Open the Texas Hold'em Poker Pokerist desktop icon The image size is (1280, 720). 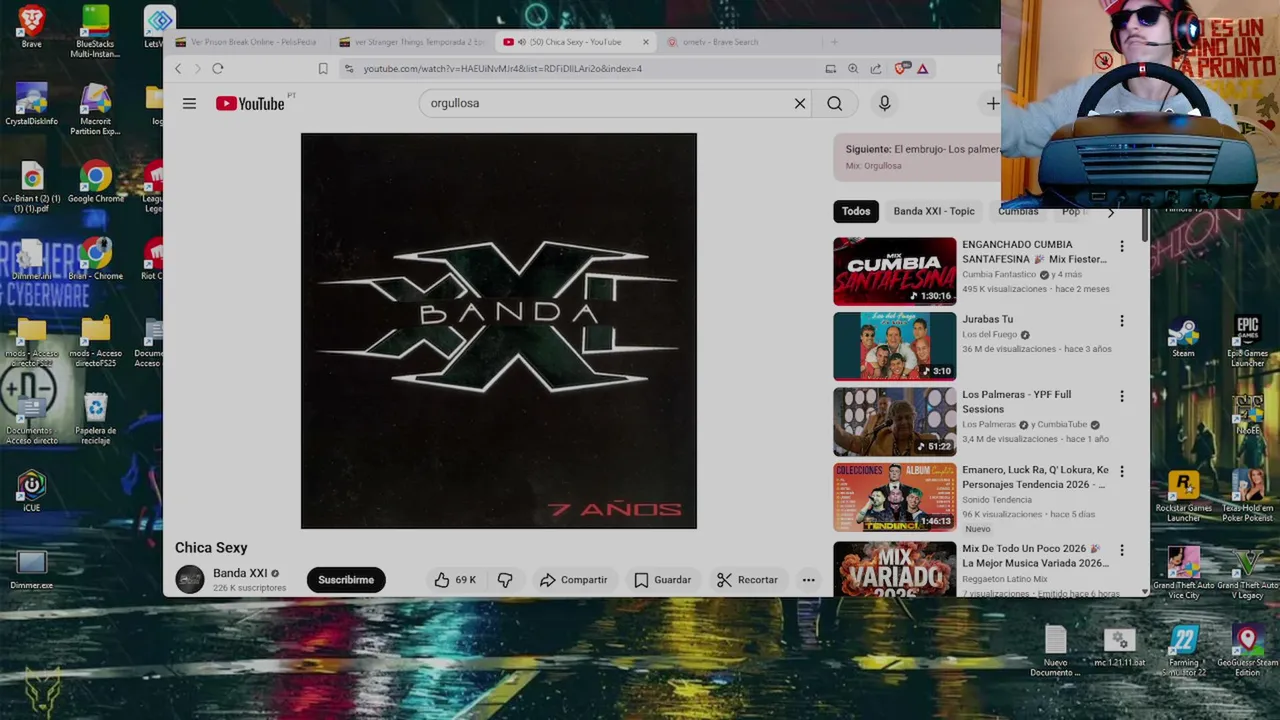click(1247, 496)
